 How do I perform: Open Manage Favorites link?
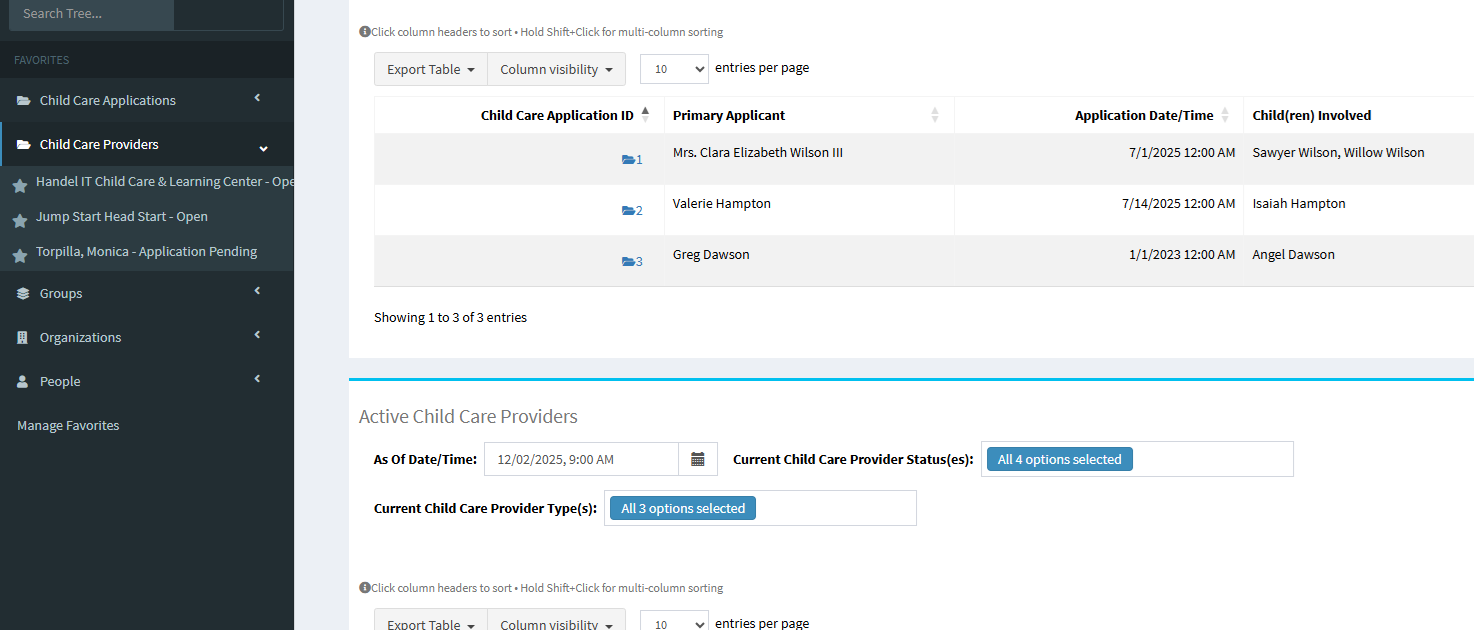point(68,425)
